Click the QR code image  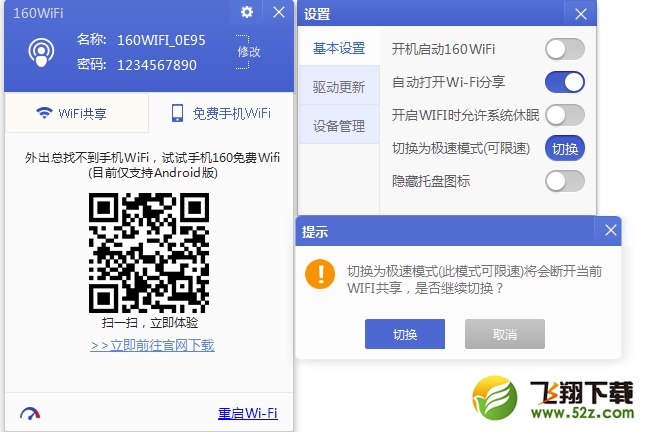coord(149,253)
